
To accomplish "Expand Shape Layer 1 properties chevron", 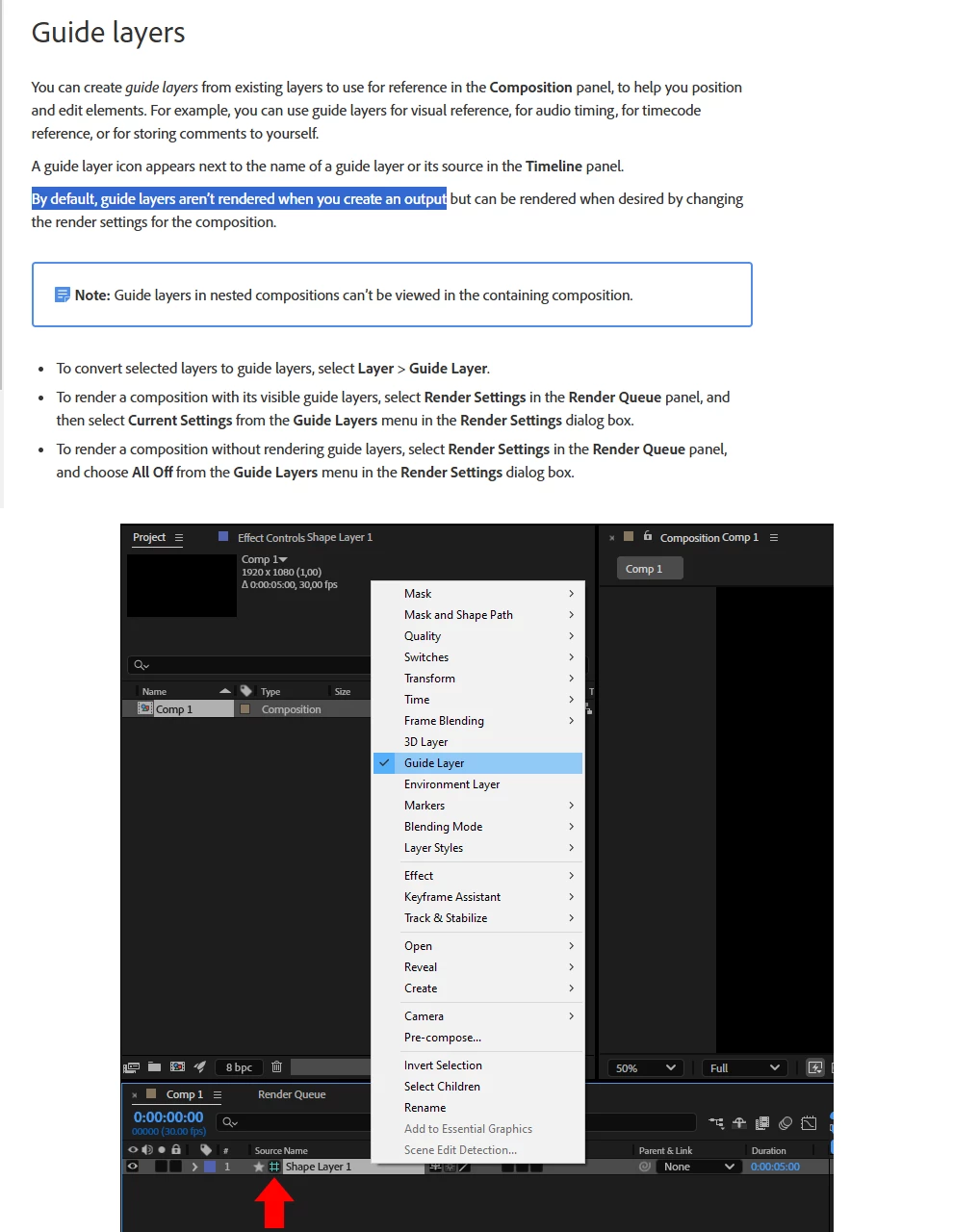I will [x=194, y=1167].
